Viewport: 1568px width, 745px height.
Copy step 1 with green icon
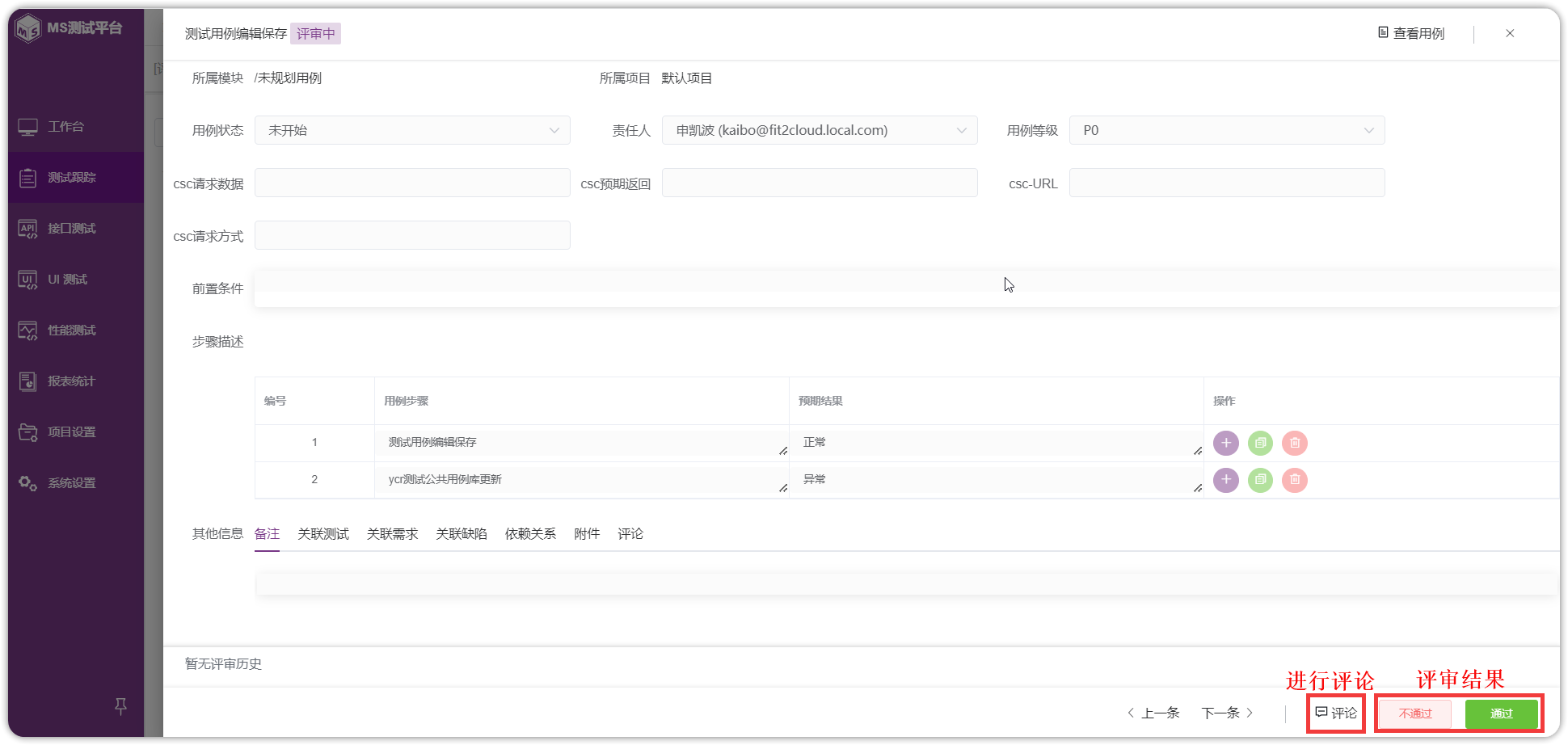coord(1260,443)
